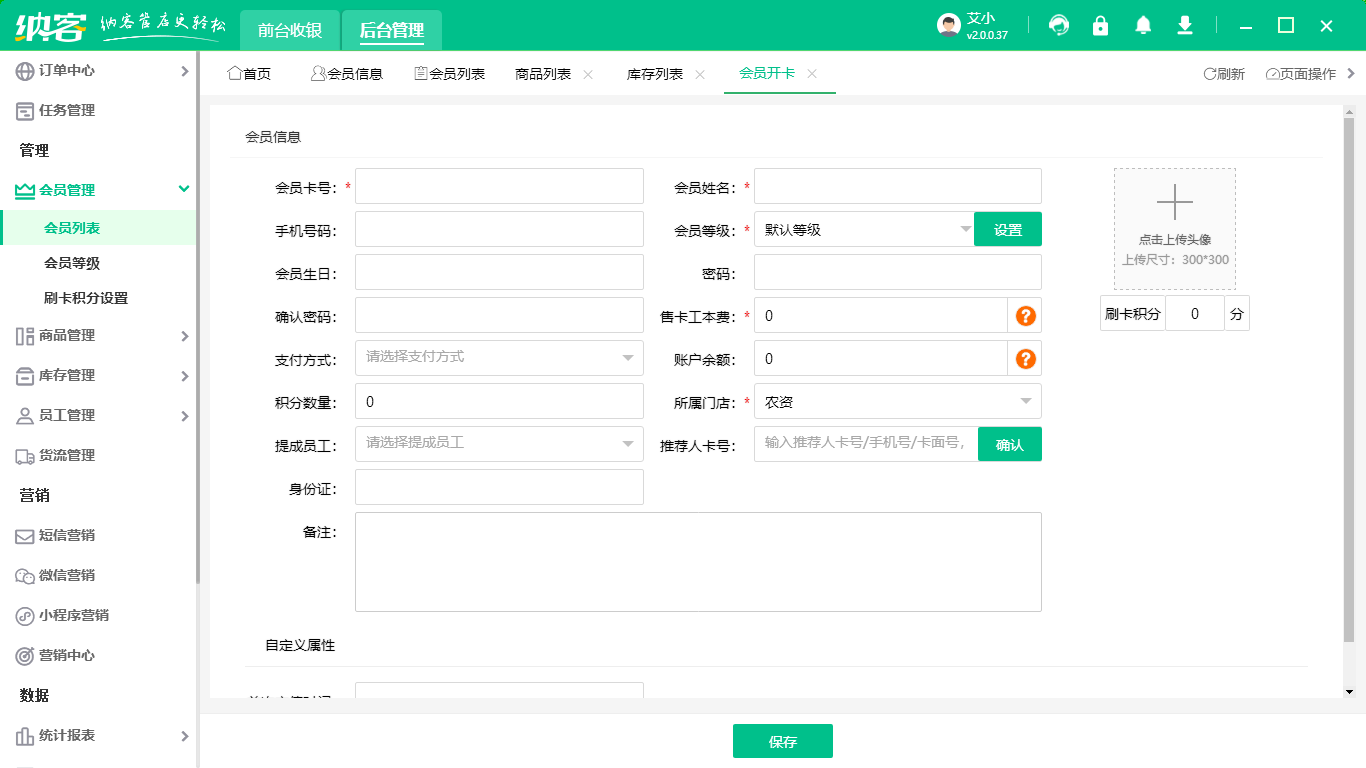
Task: Open 任务管理 in the sidebar
Action: (62, 110)
